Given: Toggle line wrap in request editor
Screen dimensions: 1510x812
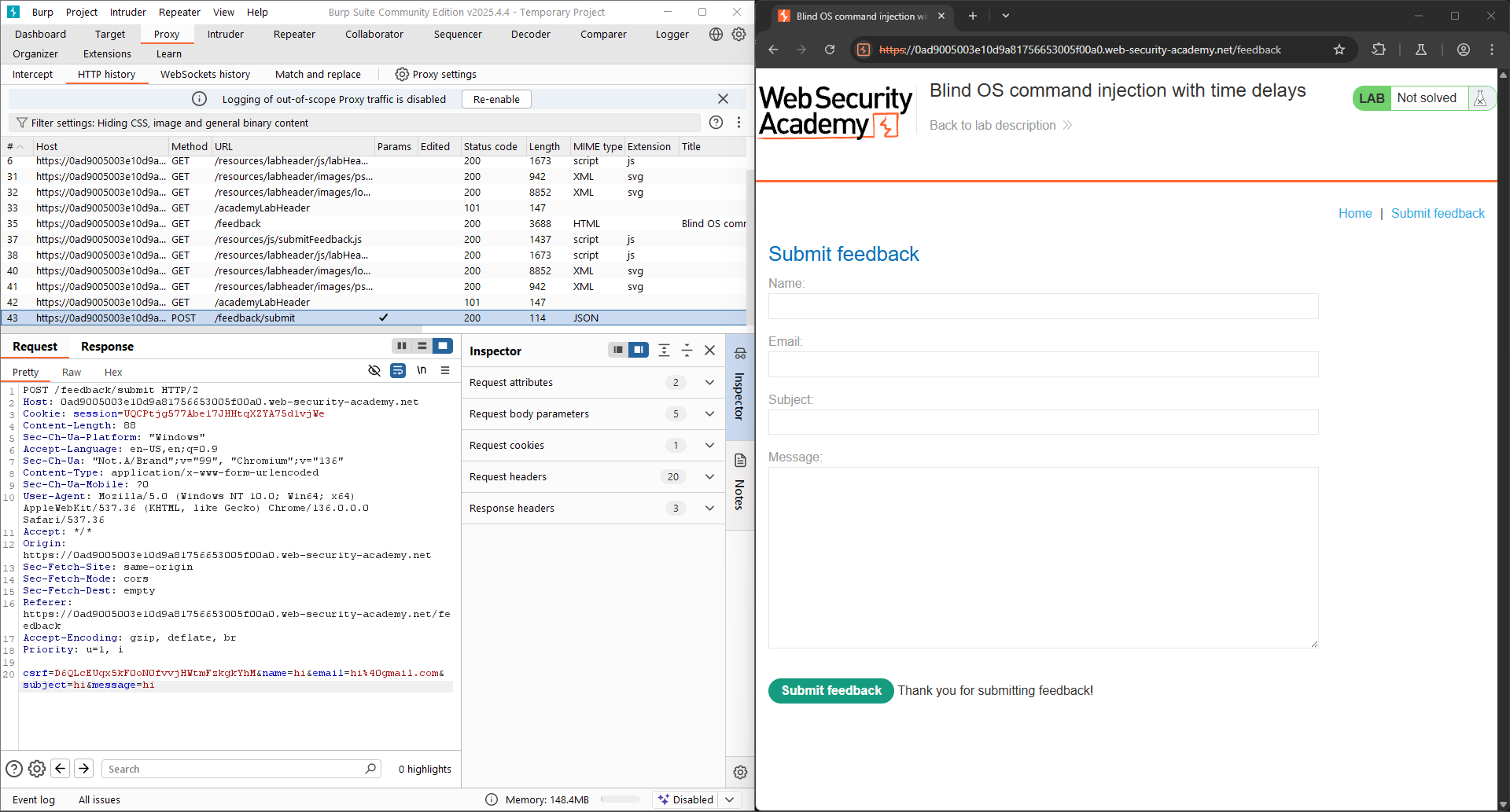Looking at the screenshot, I should pyautogui.click(x=398, y=370).
